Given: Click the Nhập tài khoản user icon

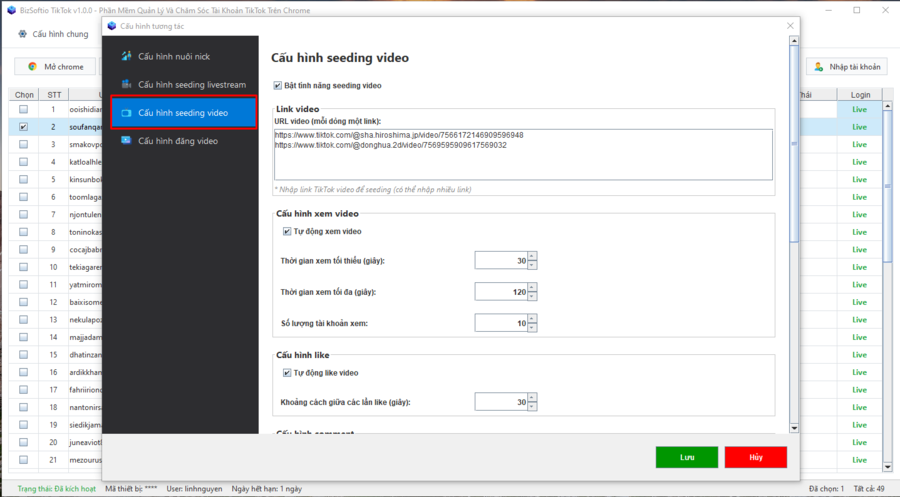Looking at the screenshot, I should tap(819, 67).
